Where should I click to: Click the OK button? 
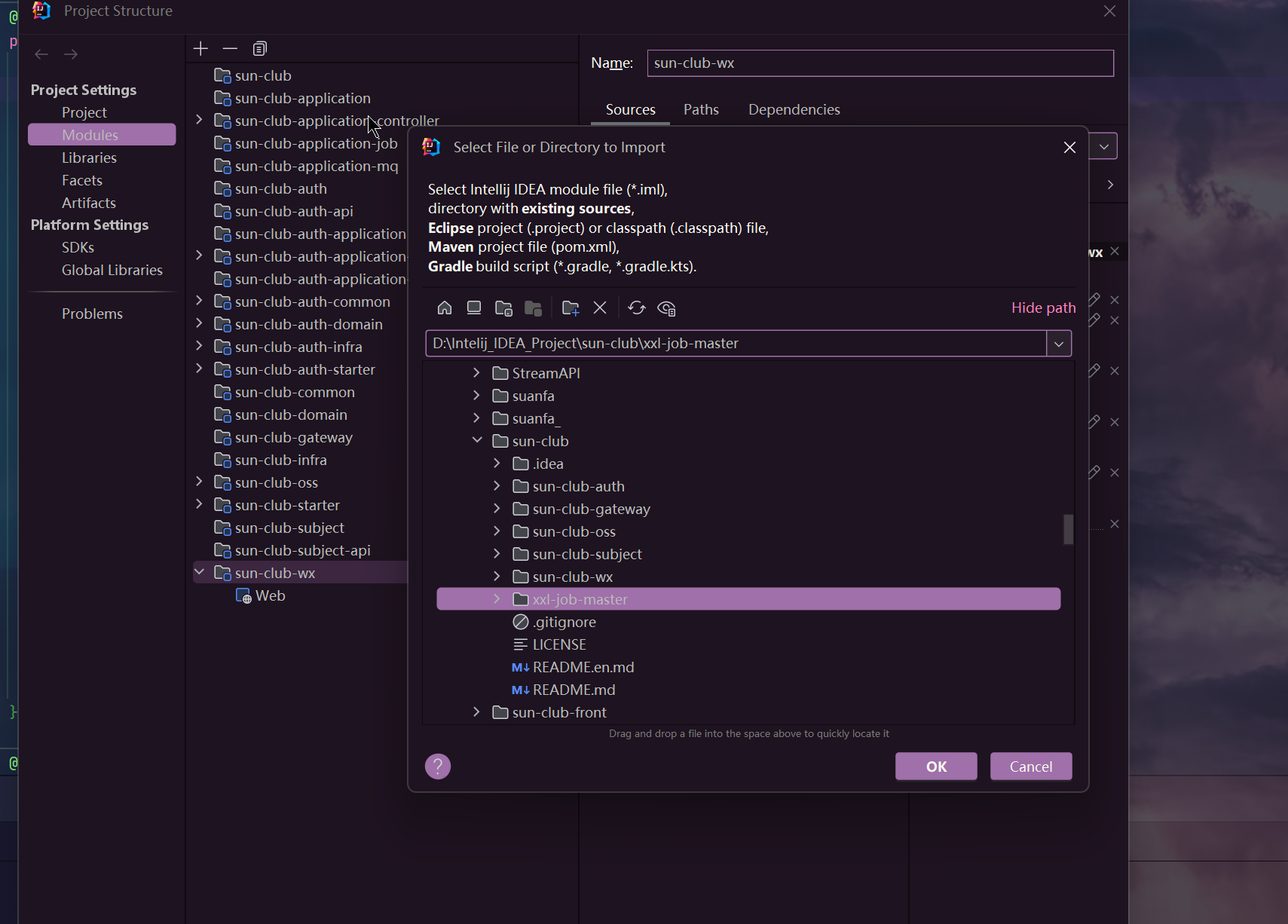pyautogui.click(x=936, y=766)
